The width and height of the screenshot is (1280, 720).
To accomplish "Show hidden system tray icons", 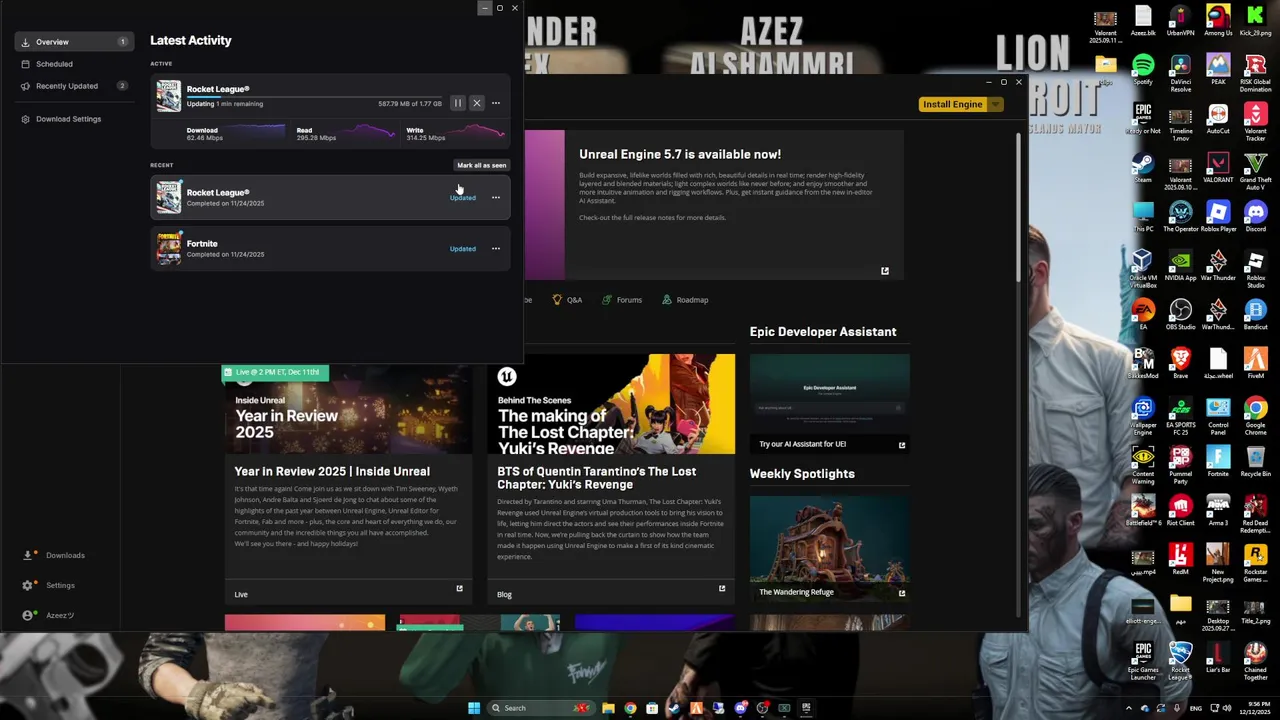I will tap(1129, 708).
